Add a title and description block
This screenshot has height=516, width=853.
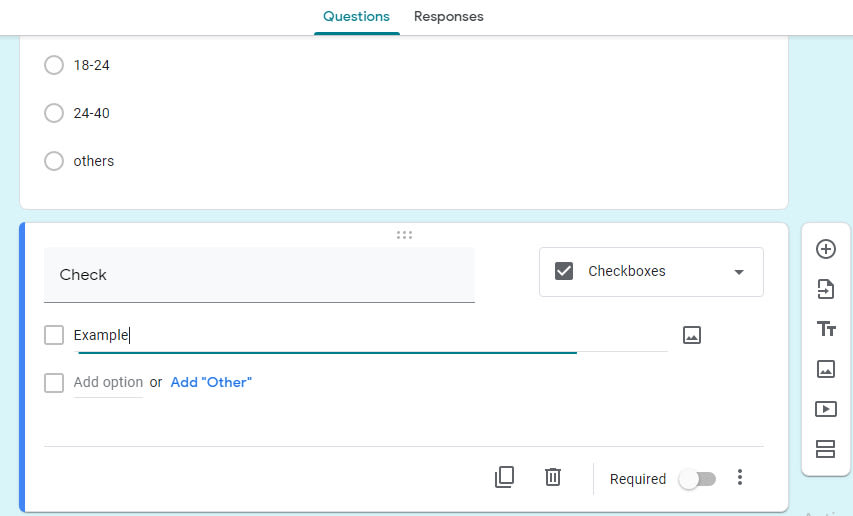826,329
